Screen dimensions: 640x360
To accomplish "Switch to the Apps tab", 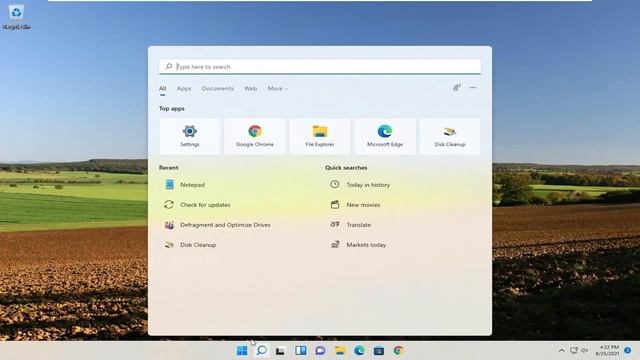I will [184, 89].
